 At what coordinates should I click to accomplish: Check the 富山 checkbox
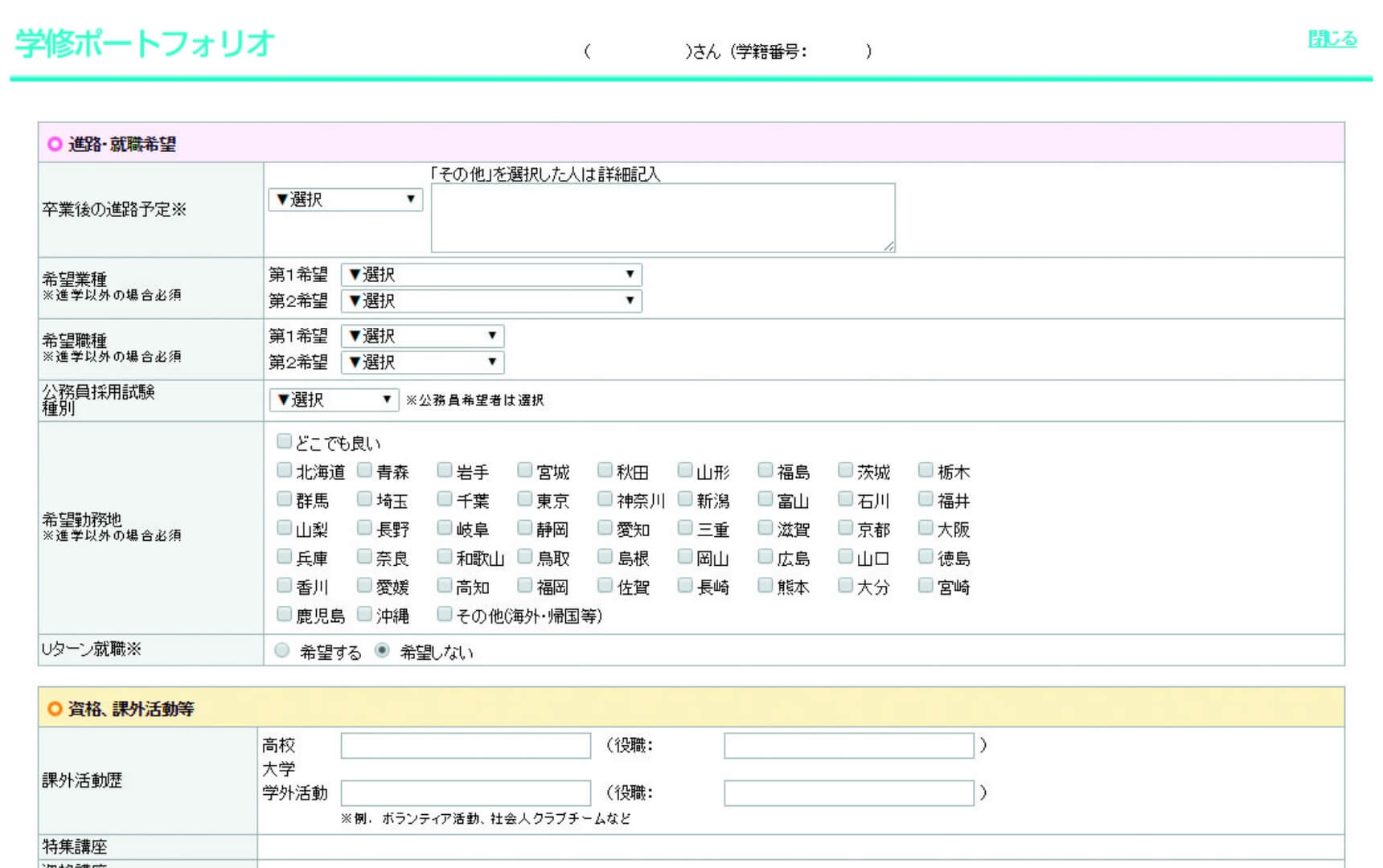tap(765, 499)
